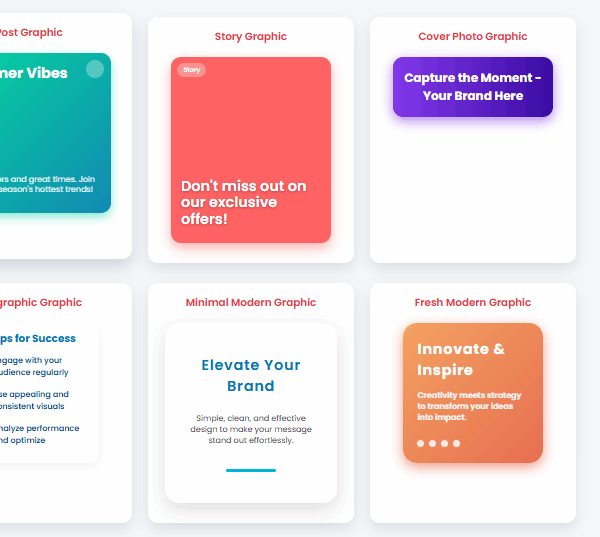Click the translucent circle on Summer Vibes card

coord(95,69)
